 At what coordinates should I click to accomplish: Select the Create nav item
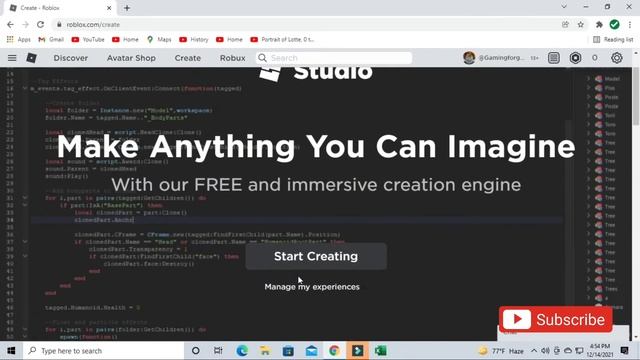pyautogui.click(x=188, y=58)
